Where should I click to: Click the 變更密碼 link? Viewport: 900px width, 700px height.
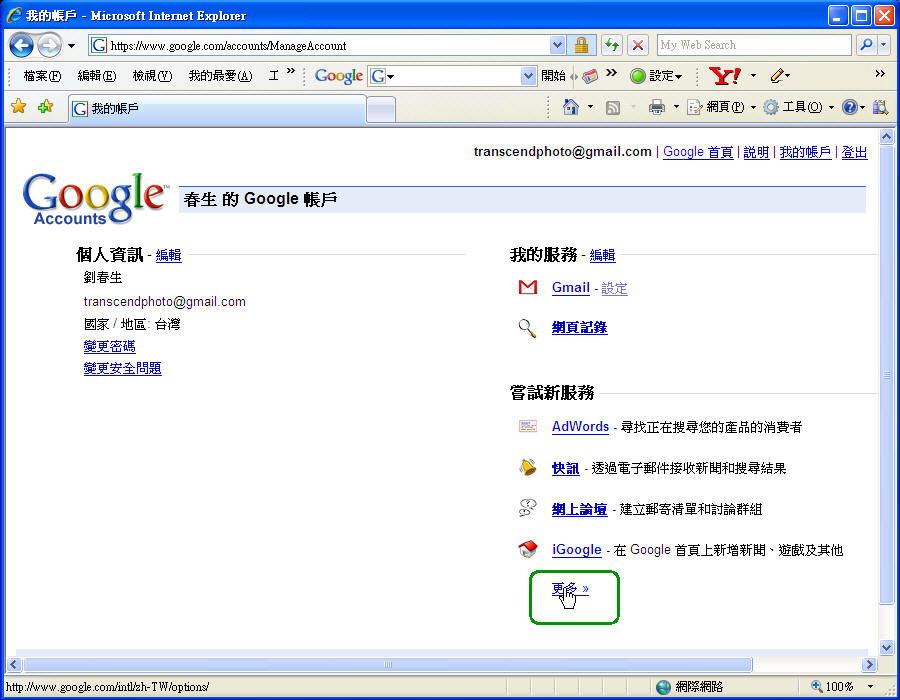(109, 347)
